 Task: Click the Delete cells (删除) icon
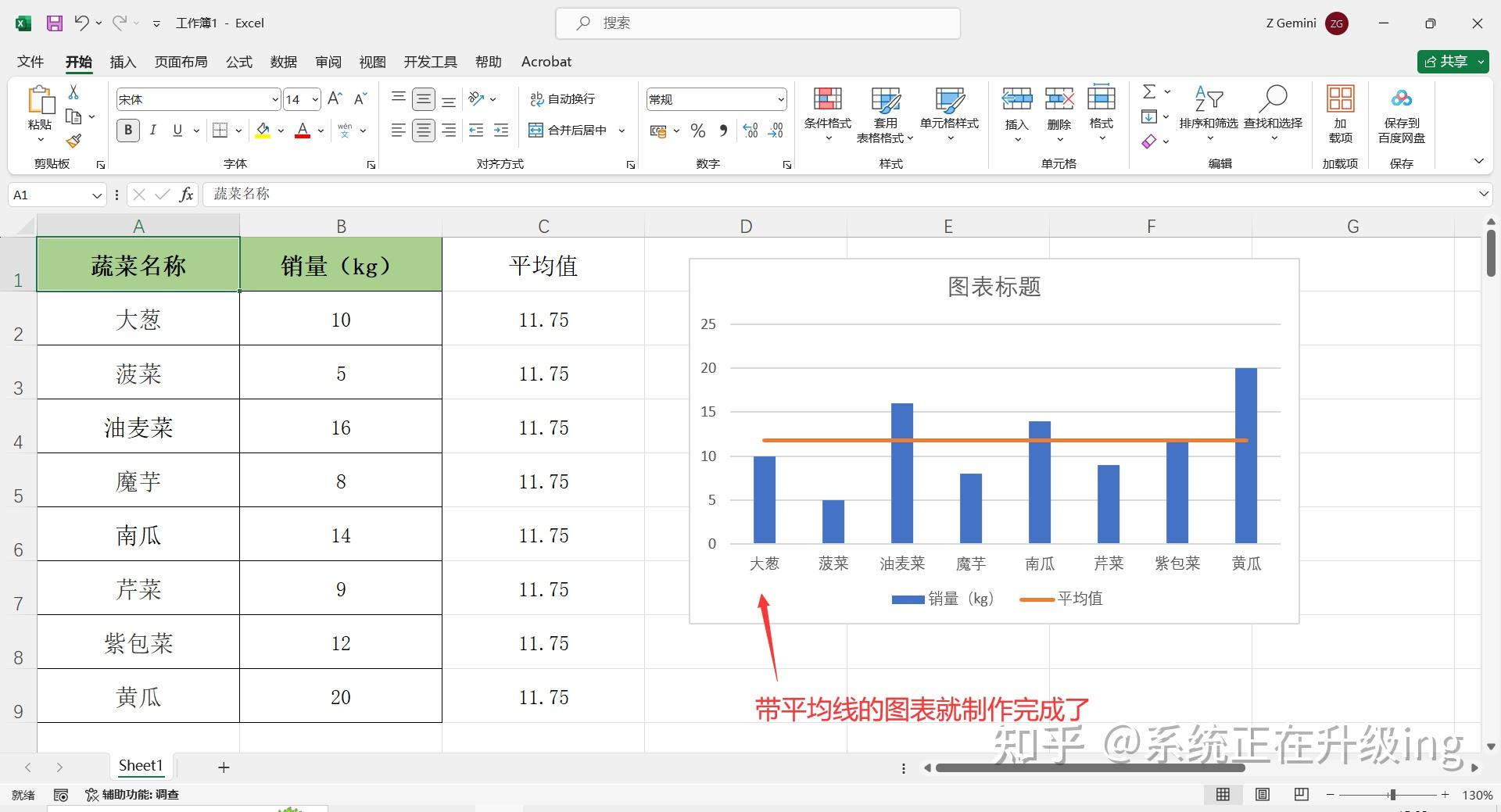(1059, 99)
